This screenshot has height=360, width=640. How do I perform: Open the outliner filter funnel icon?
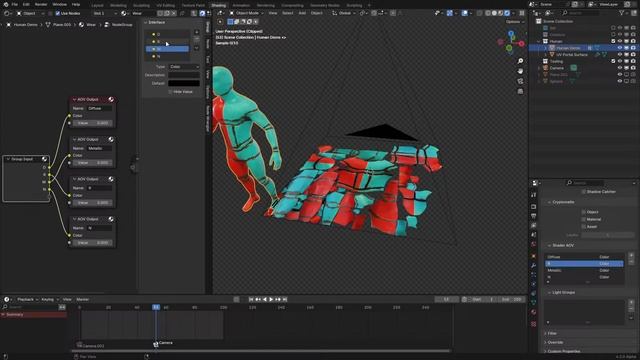pyautogui.click(x=622, y=13)
